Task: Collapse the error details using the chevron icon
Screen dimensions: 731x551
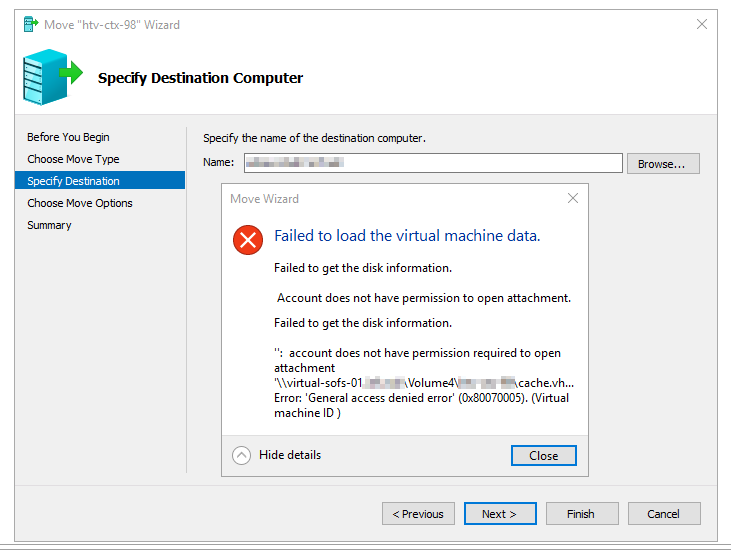Action: 241,455
